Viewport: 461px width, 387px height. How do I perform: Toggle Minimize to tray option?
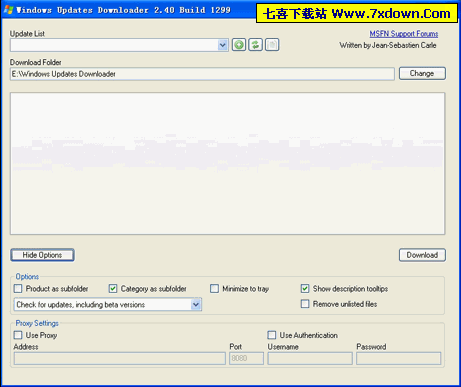(214, 288)
